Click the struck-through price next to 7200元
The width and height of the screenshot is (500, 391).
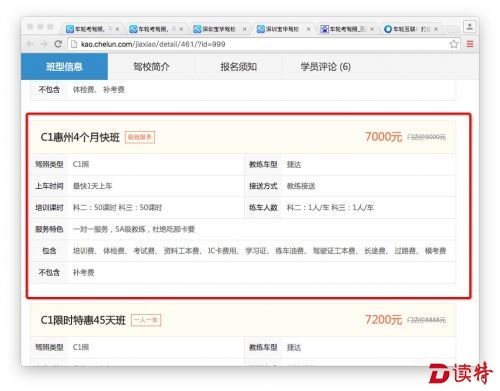426,320
